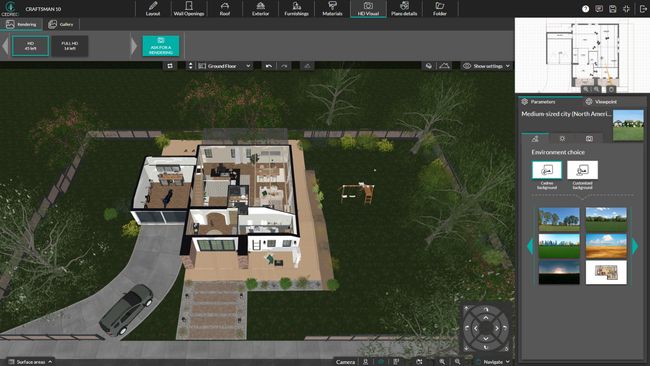Click the layers icon left of terrain icon
This screenshot has height=366, width=650.
click(429, 66)
